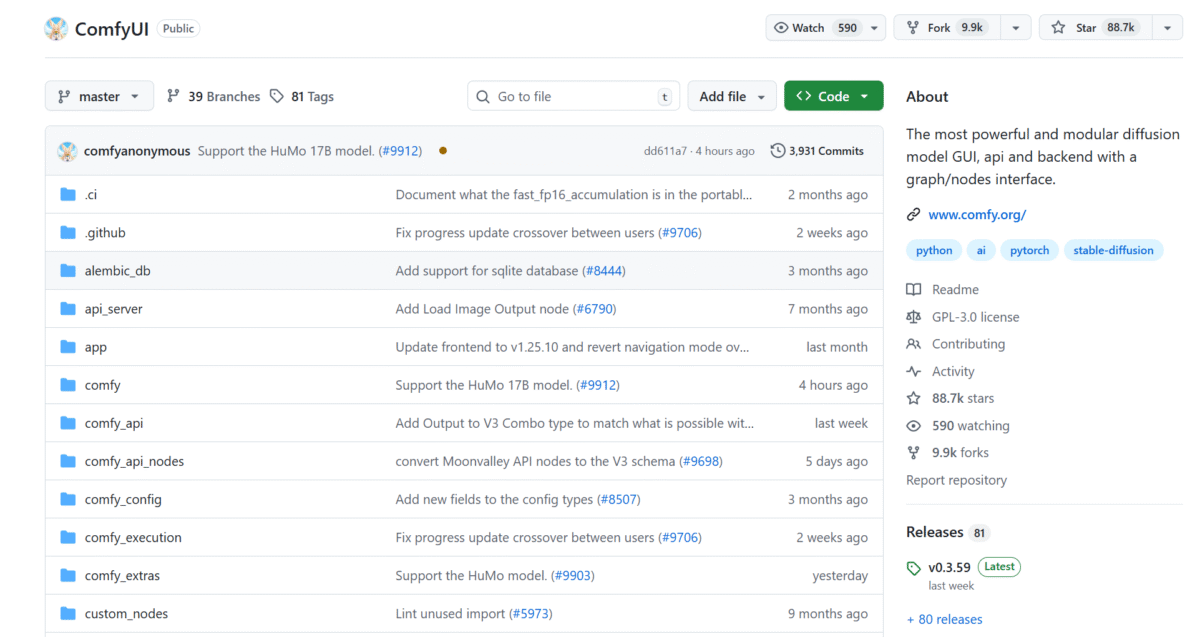View the + 80 releases link
1200x637 pixels.
pyautogui.click(x=944, y=619)
